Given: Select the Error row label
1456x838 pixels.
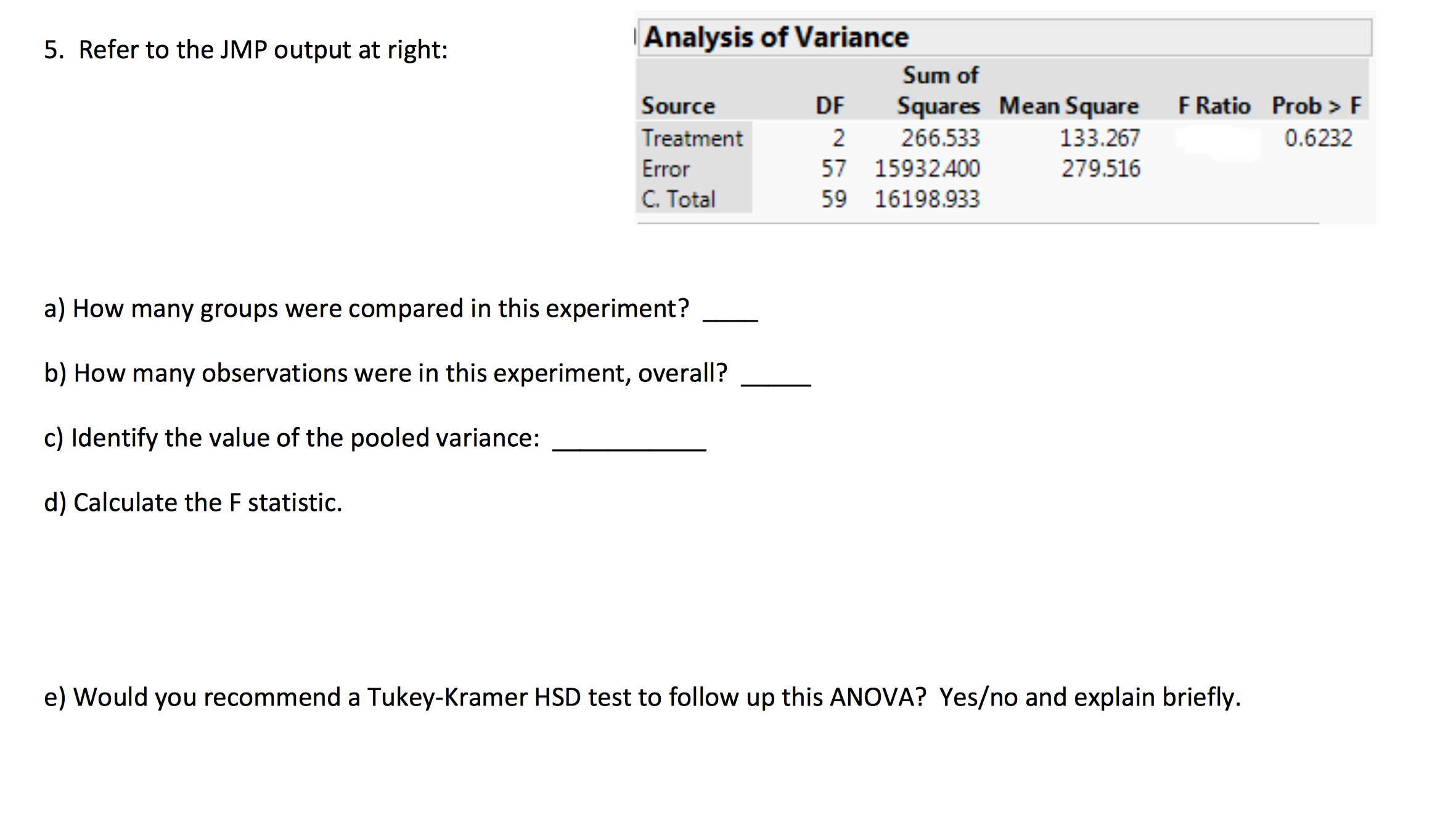Looking at the screenshot, I should (666, 169).
